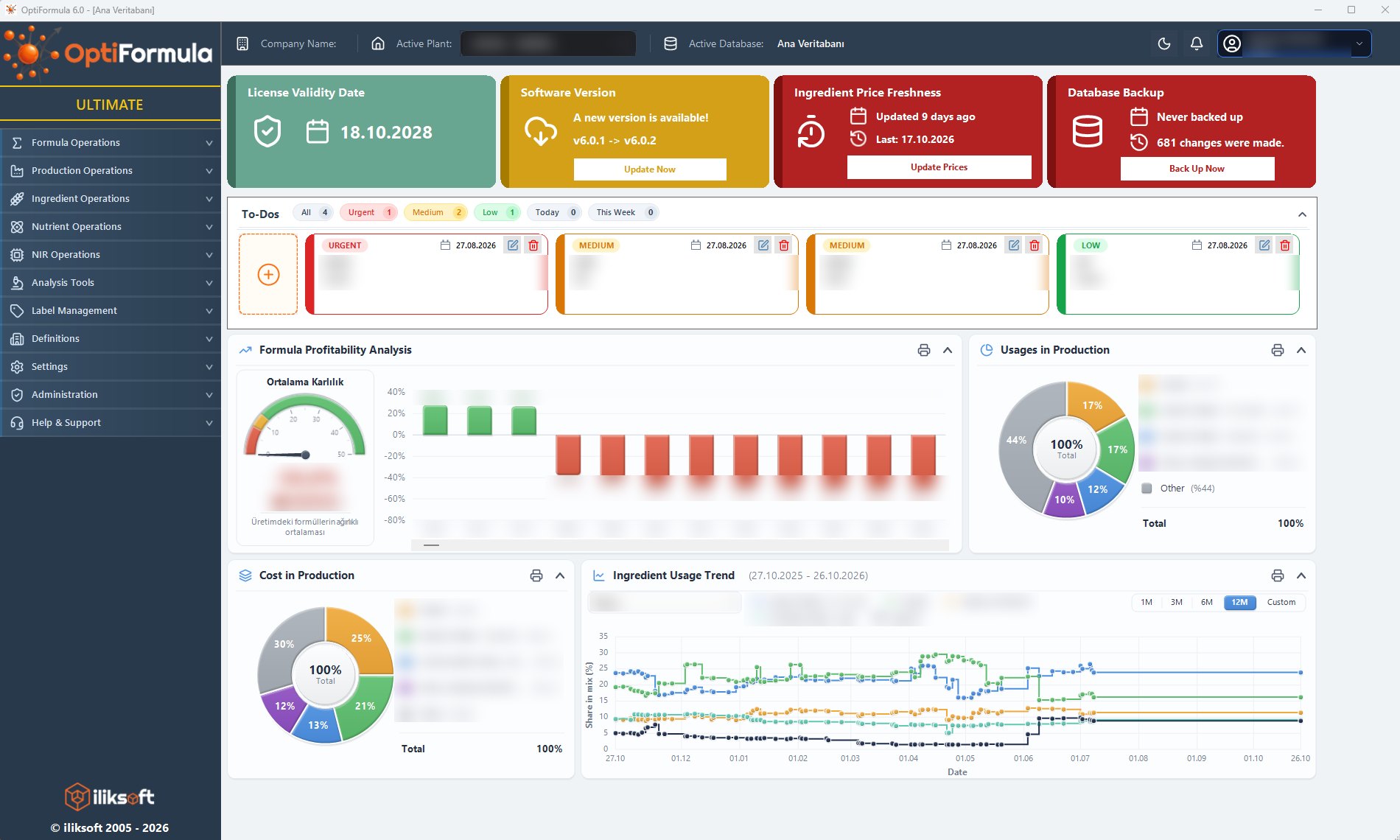Collapse Formula Profitability Analysis panel

point(948,350)
